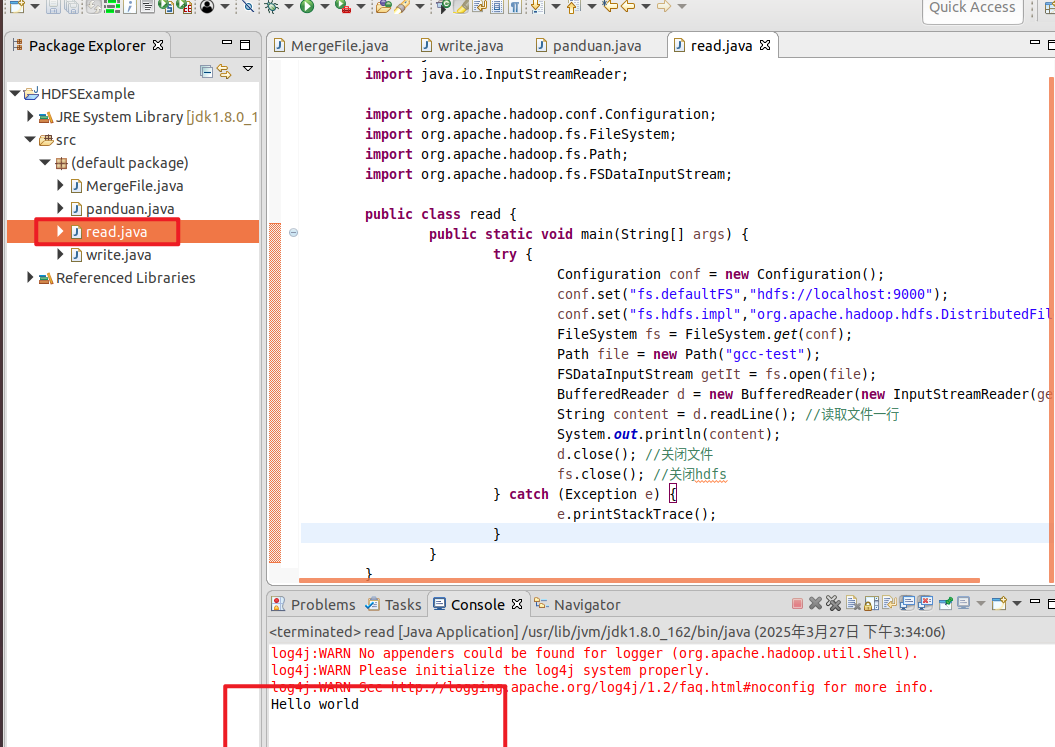Click Collapse All in Package Explorer
The image size is (1055, 747).
pos(206,71)
